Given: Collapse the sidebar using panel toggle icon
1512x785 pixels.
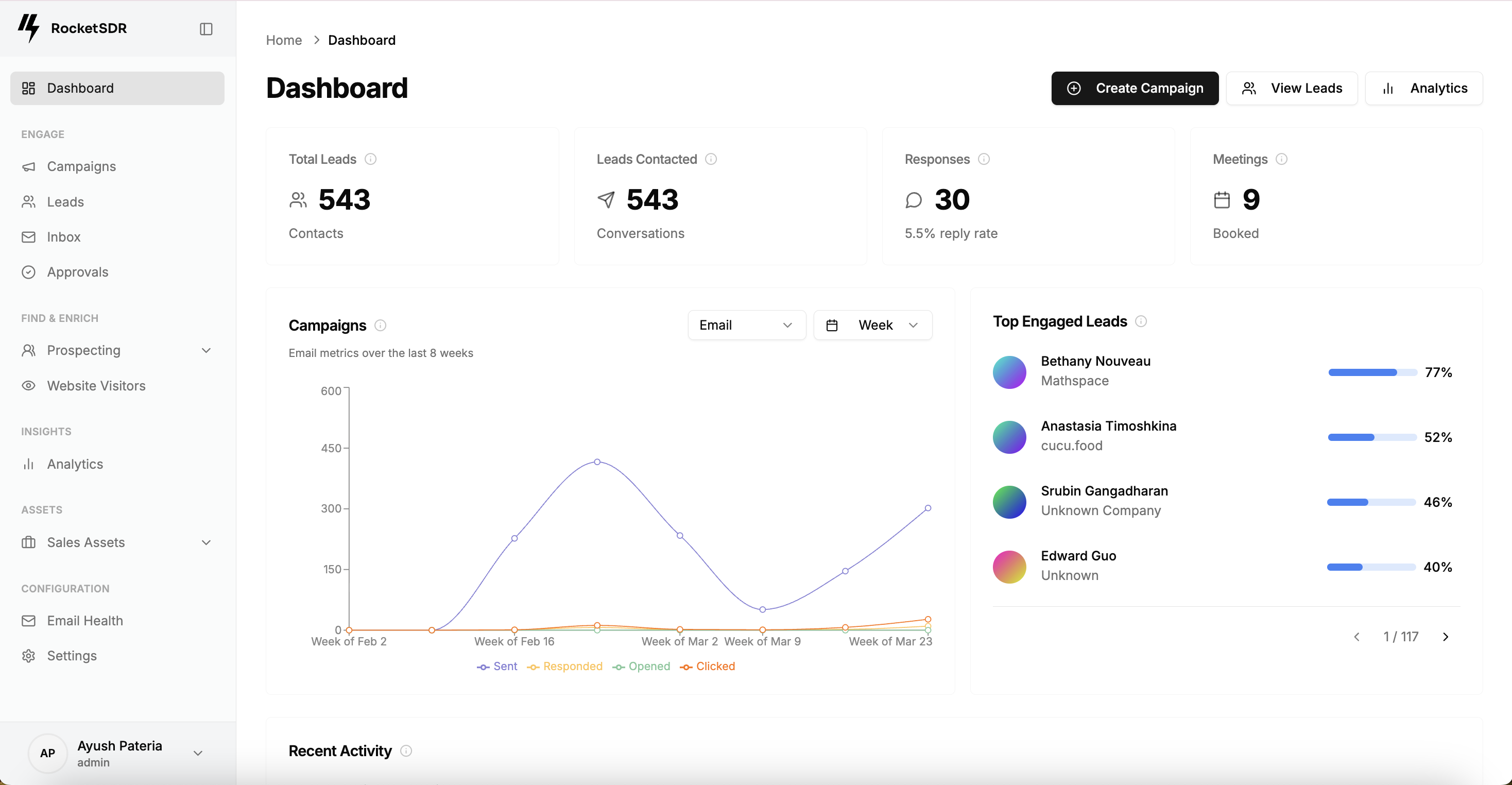Looking at the screenshot, I should click(x=205, y=28).
